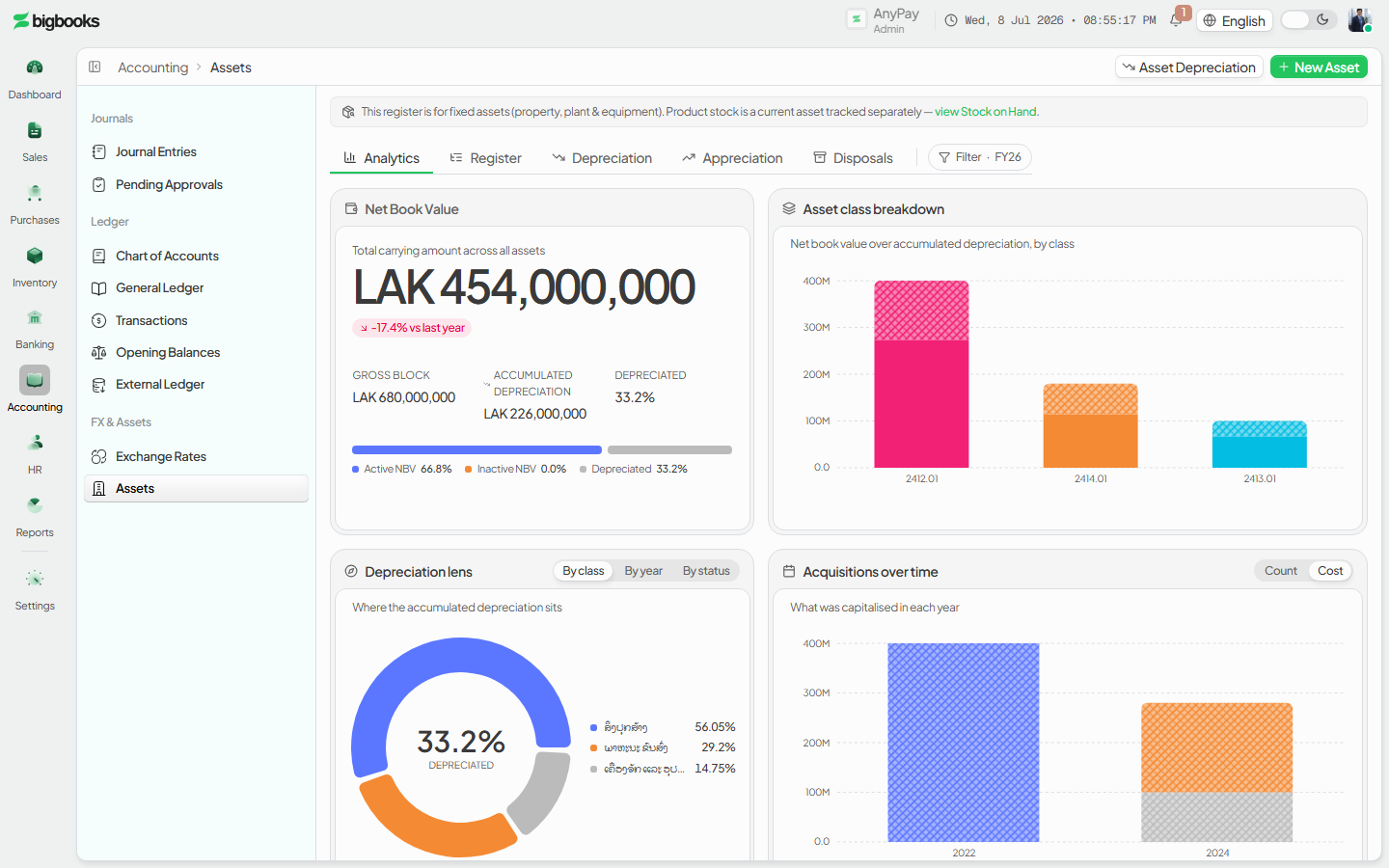The width and height of the screenshot is (1389, 868).
Task: Click the Assets breadcrumb
Action: [231, 68]
